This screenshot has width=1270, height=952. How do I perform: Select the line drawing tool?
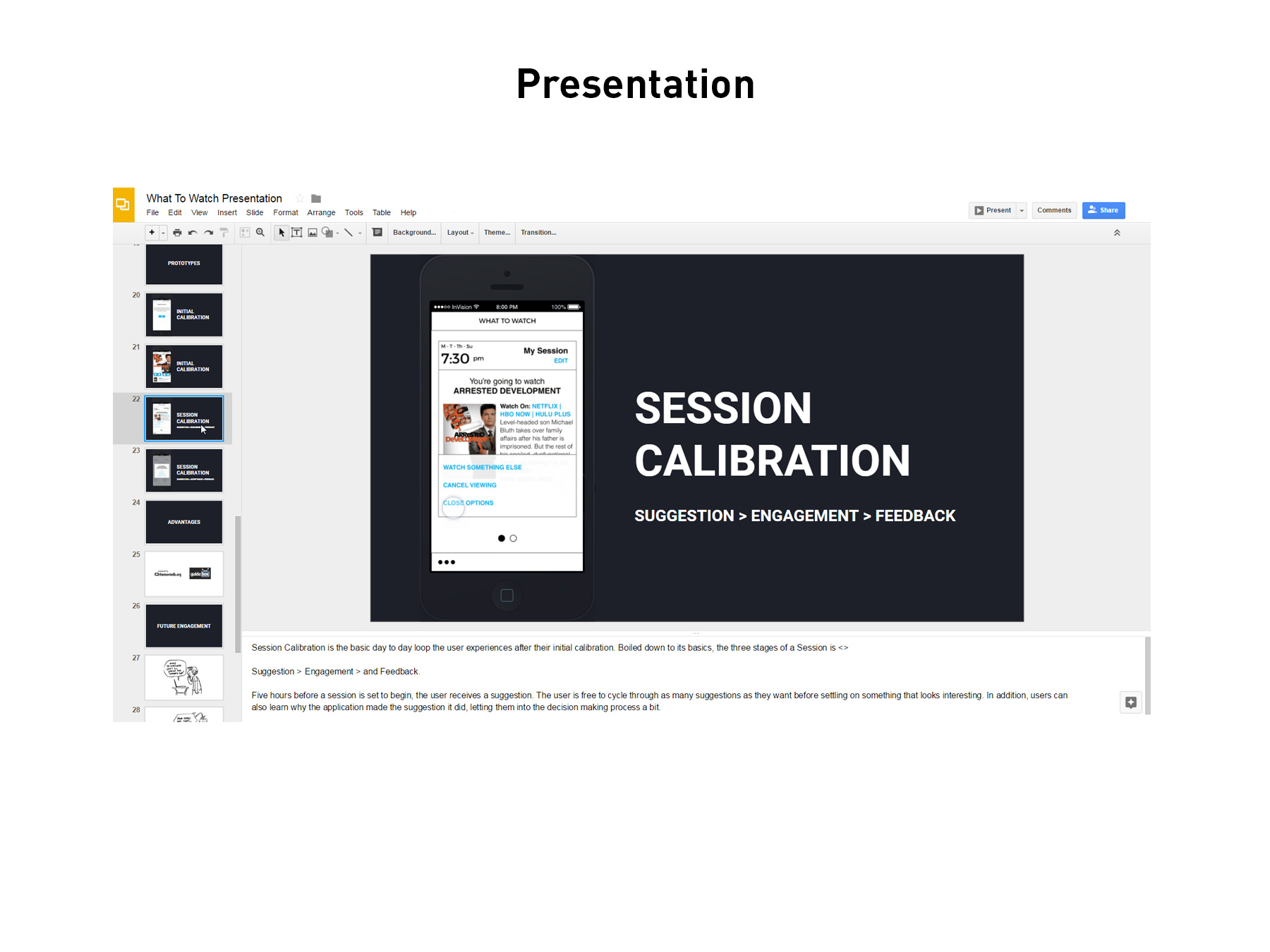tap(349, 233)
